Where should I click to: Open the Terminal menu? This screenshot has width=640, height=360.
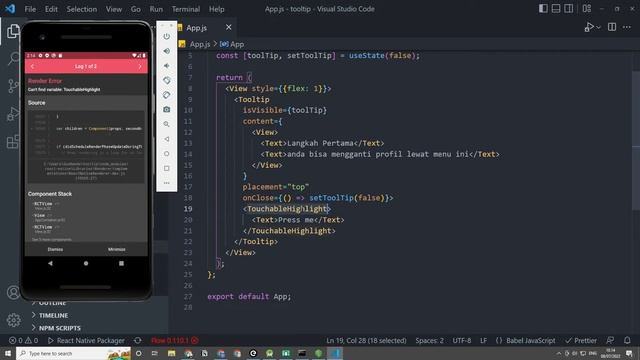click(x=186, y=9)
